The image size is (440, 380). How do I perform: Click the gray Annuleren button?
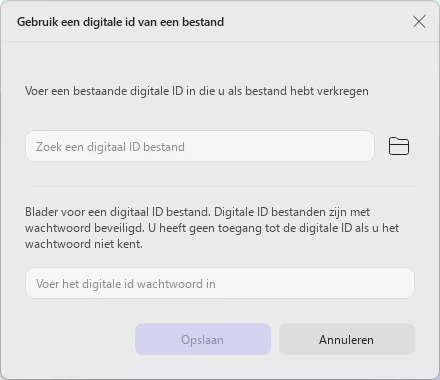point(347,339)
